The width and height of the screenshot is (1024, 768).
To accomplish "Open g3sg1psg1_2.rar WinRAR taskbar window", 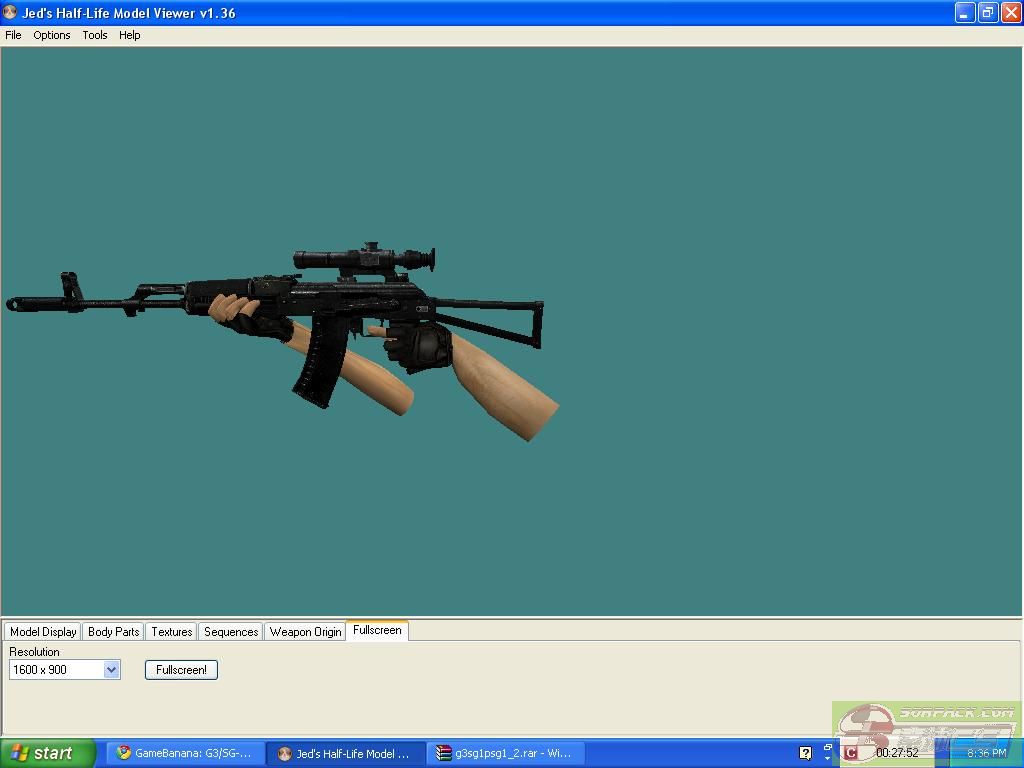I will (506, 753).
